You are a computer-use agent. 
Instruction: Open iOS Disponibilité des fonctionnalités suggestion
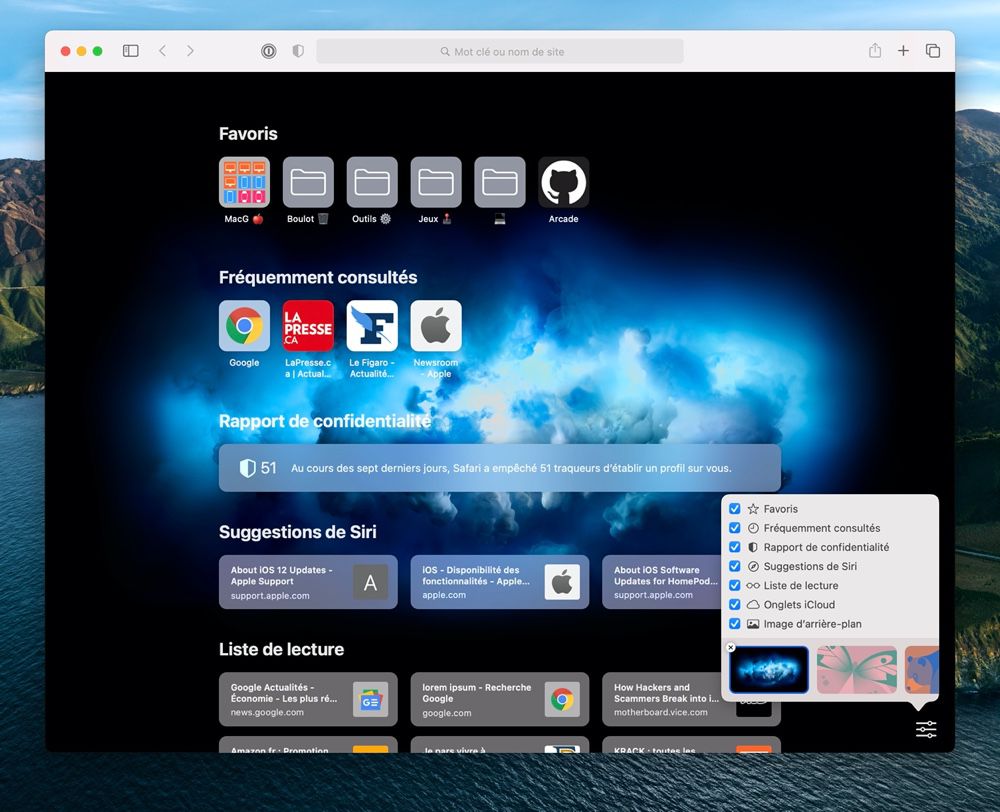[499, 582]
